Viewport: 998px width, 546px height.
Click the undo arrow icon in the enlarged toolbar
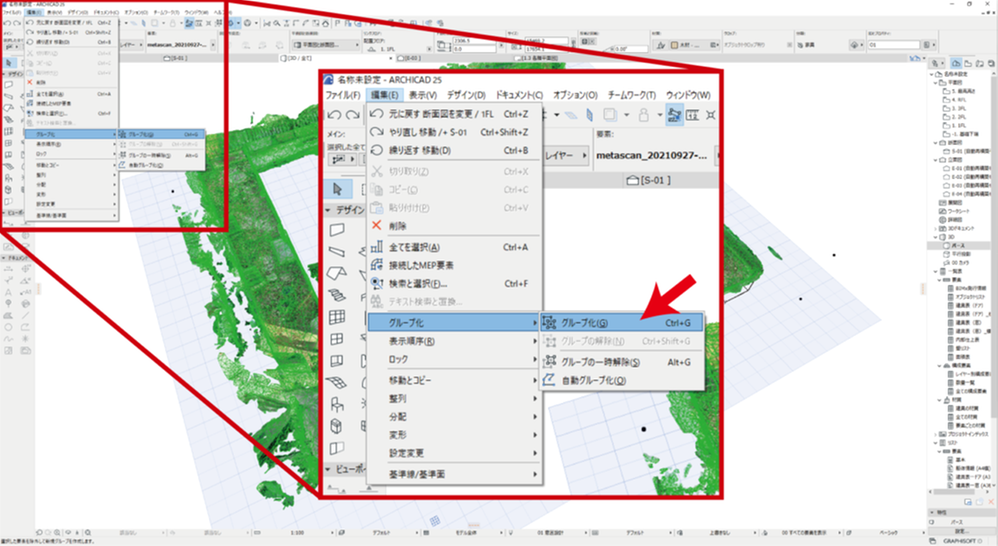tap(335, 115)
